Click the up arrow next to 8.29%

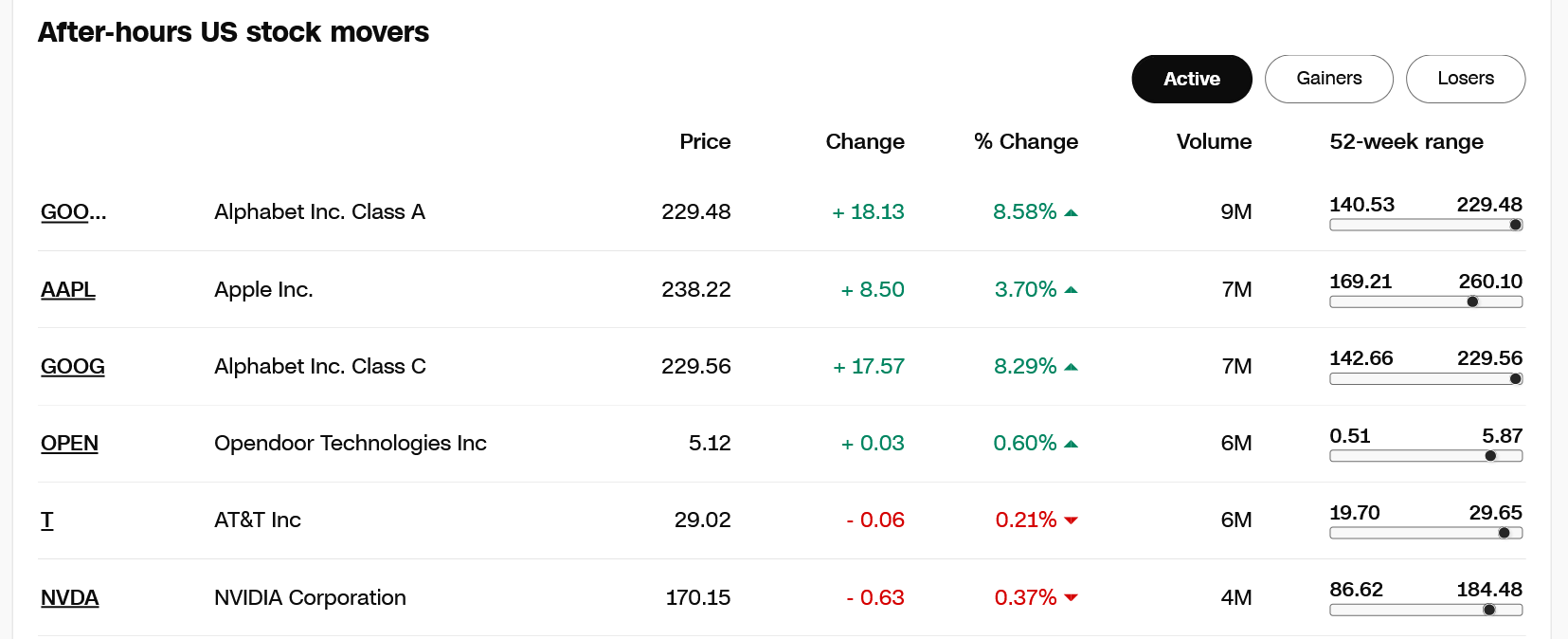pyautogui.click(x=1071, y=367)
